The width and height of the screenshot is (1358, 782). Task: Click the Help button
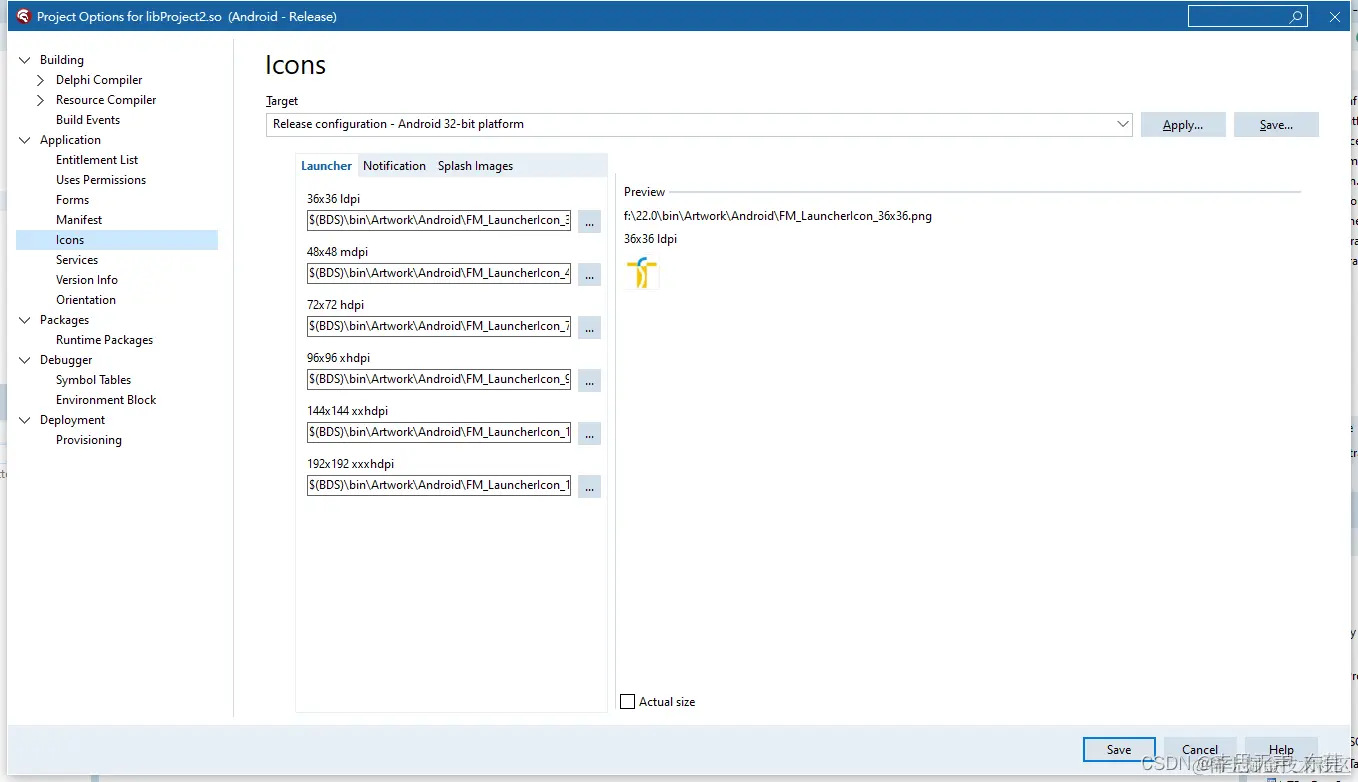[1281, 750]
